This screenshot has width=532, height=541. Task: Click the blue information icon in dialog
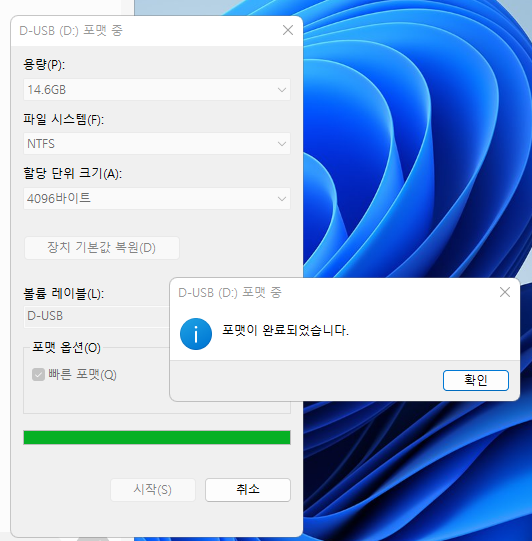pos(196,334)
